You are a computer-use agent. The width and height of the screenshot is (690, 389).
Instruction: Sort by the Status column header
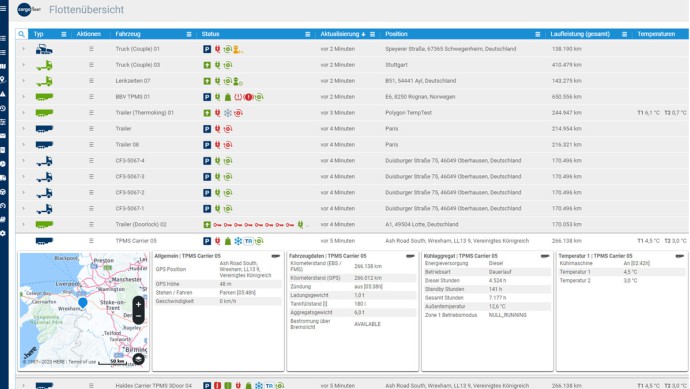pyautogui.click(x=210, y=34)
